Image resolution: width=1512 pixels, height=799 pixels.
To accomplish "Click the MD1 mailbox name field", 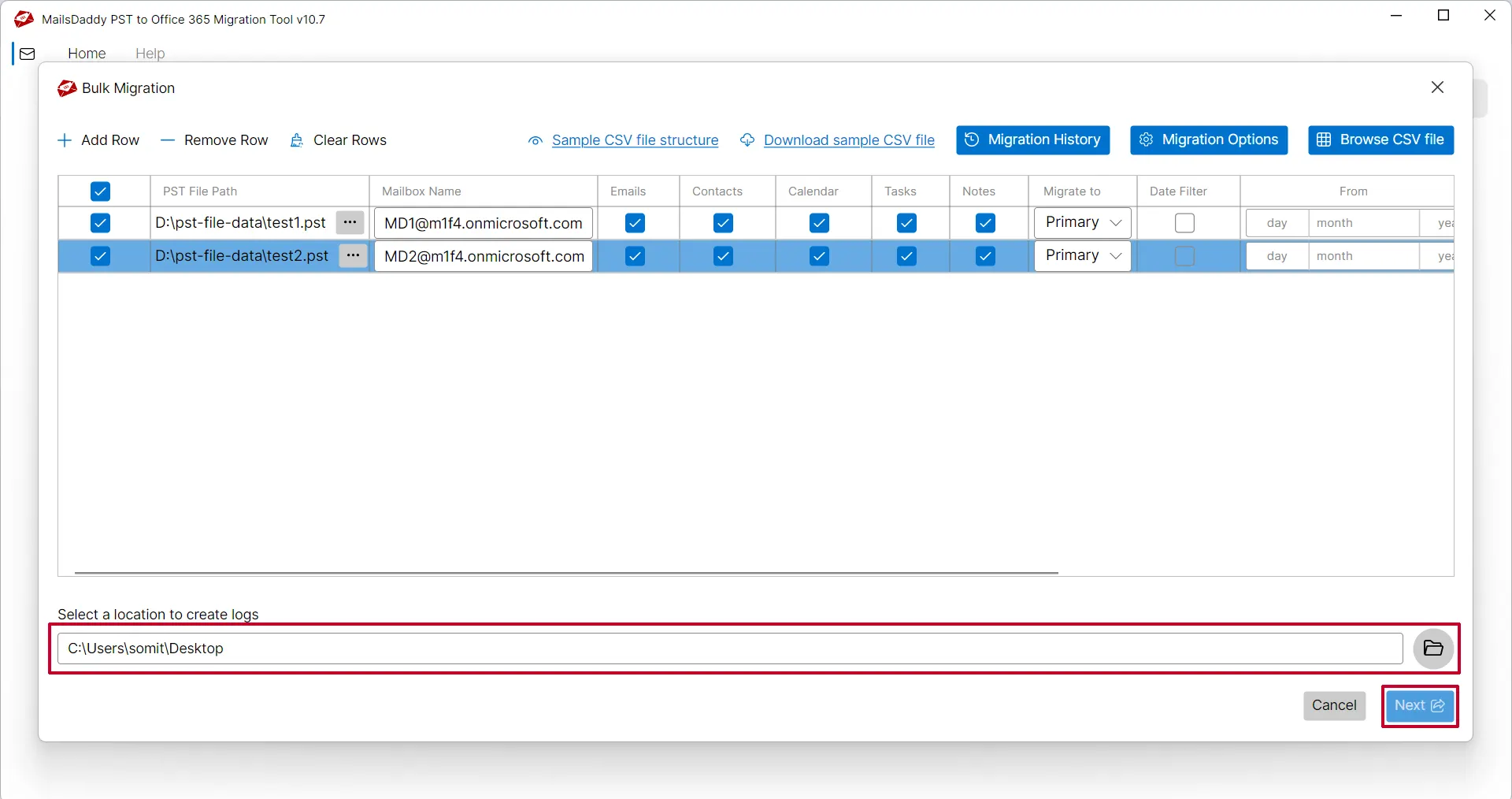I will pos(483,223).
